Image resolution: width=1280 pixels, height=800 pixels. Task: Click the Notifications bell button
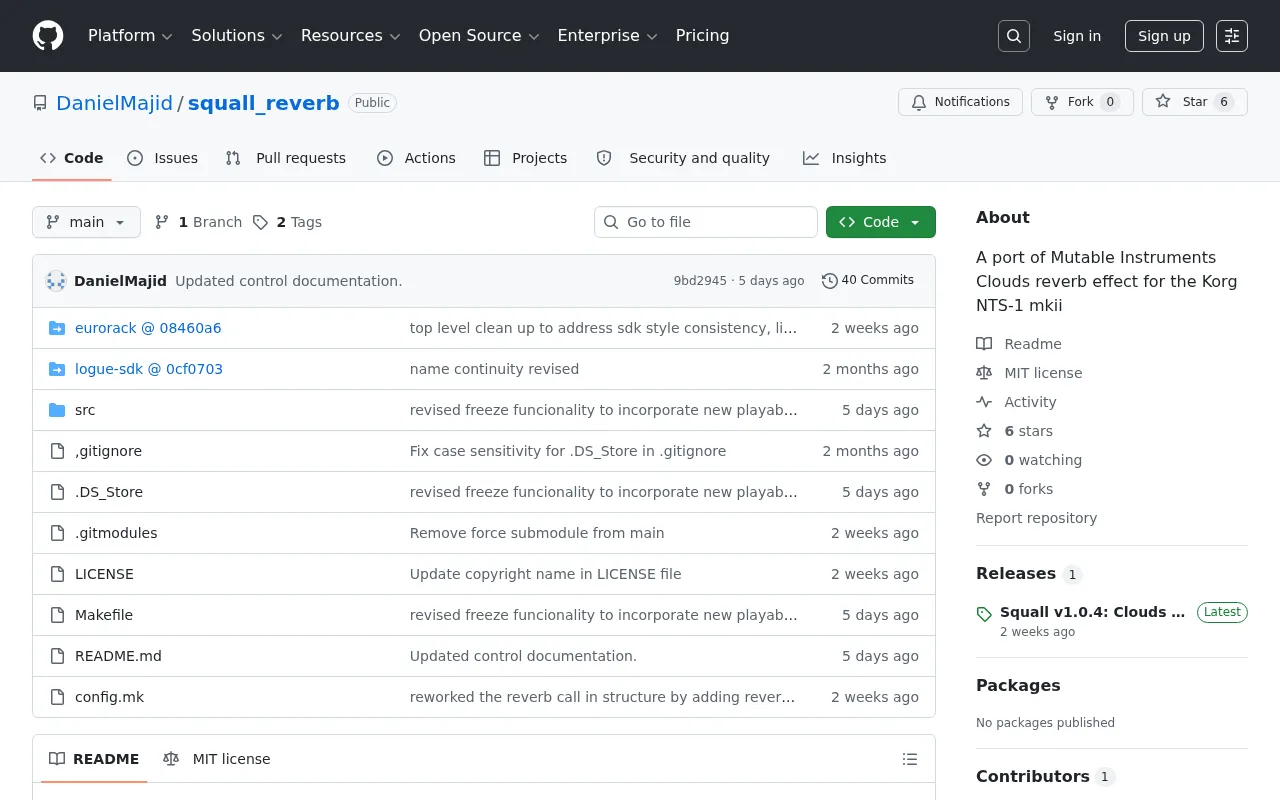pyautogui.click(x=960, y=102)
